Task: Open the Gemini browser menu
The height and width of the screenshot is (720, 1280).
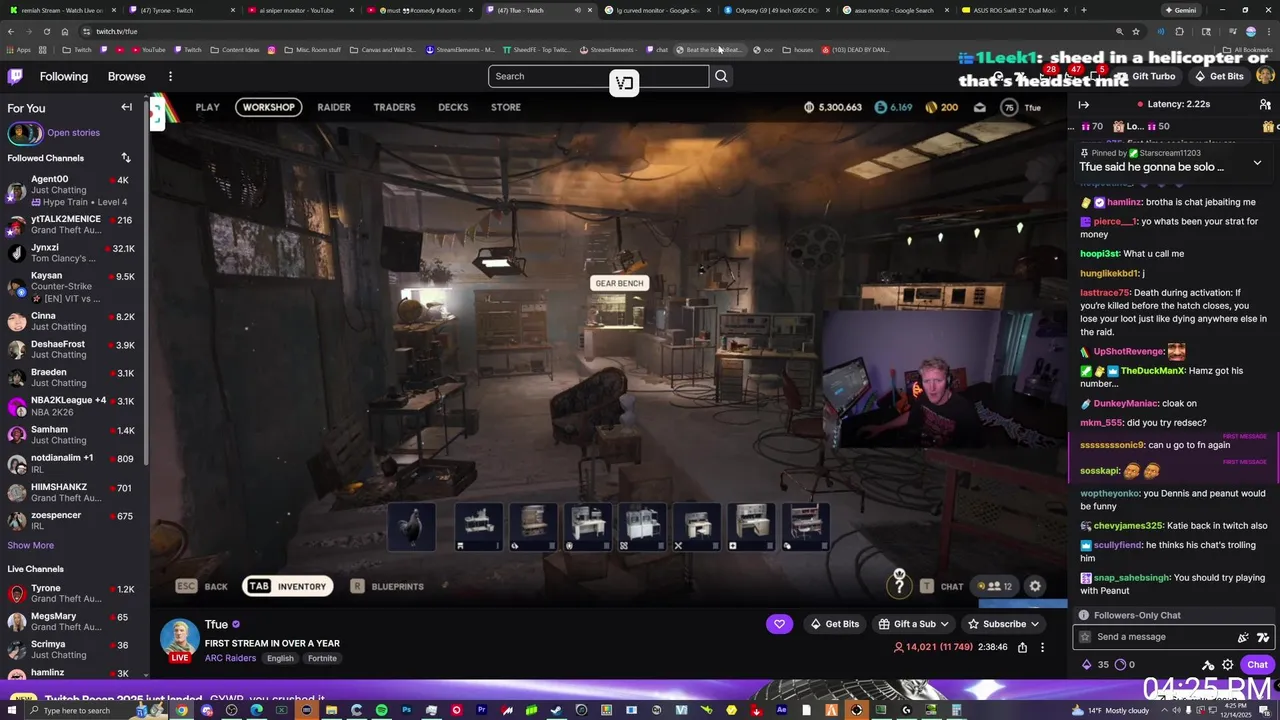Action: [x=1180, y=10]
